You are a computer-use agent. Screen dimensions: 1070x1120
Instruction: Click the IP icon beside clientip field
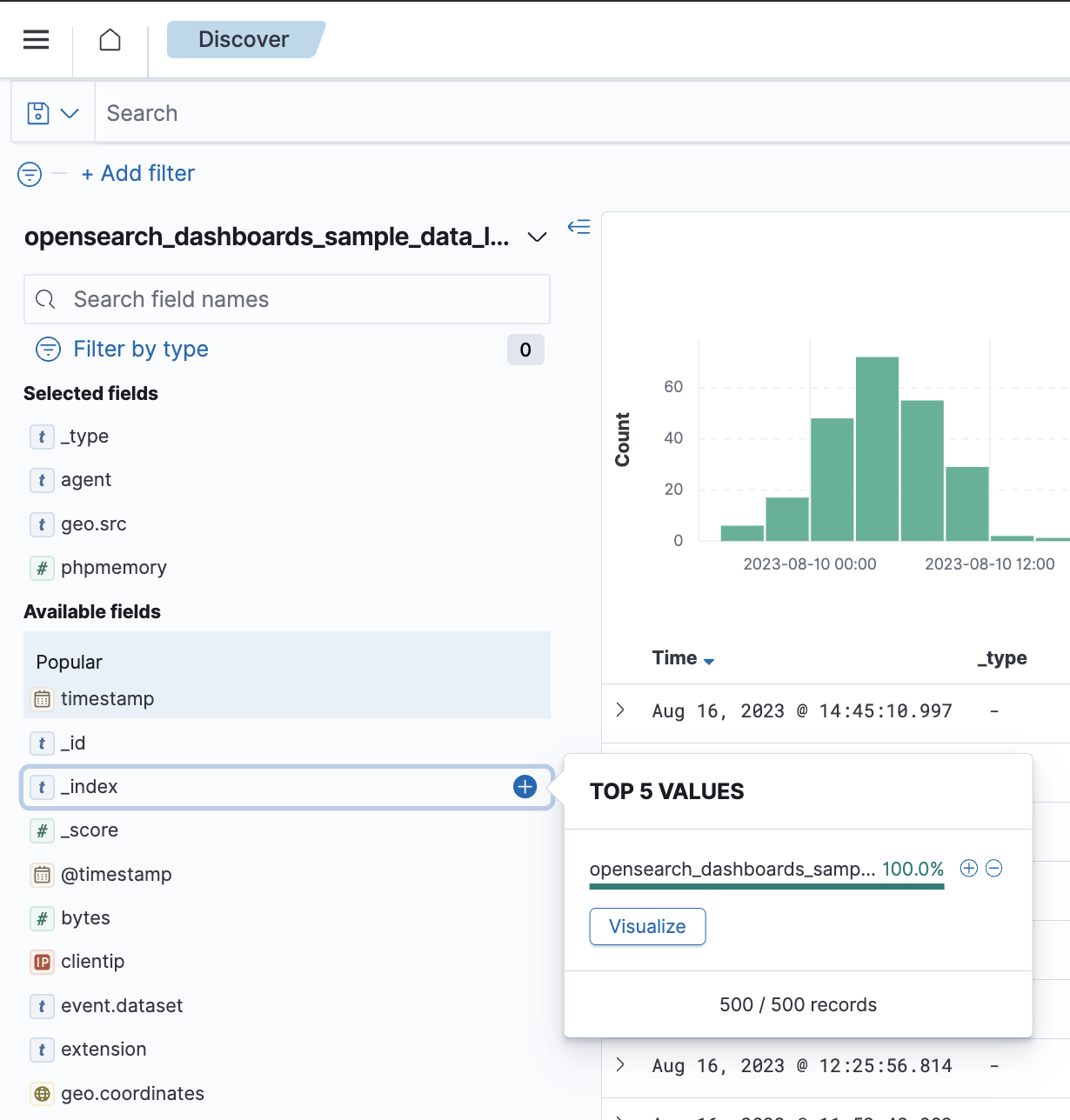(x=42, y=962)
